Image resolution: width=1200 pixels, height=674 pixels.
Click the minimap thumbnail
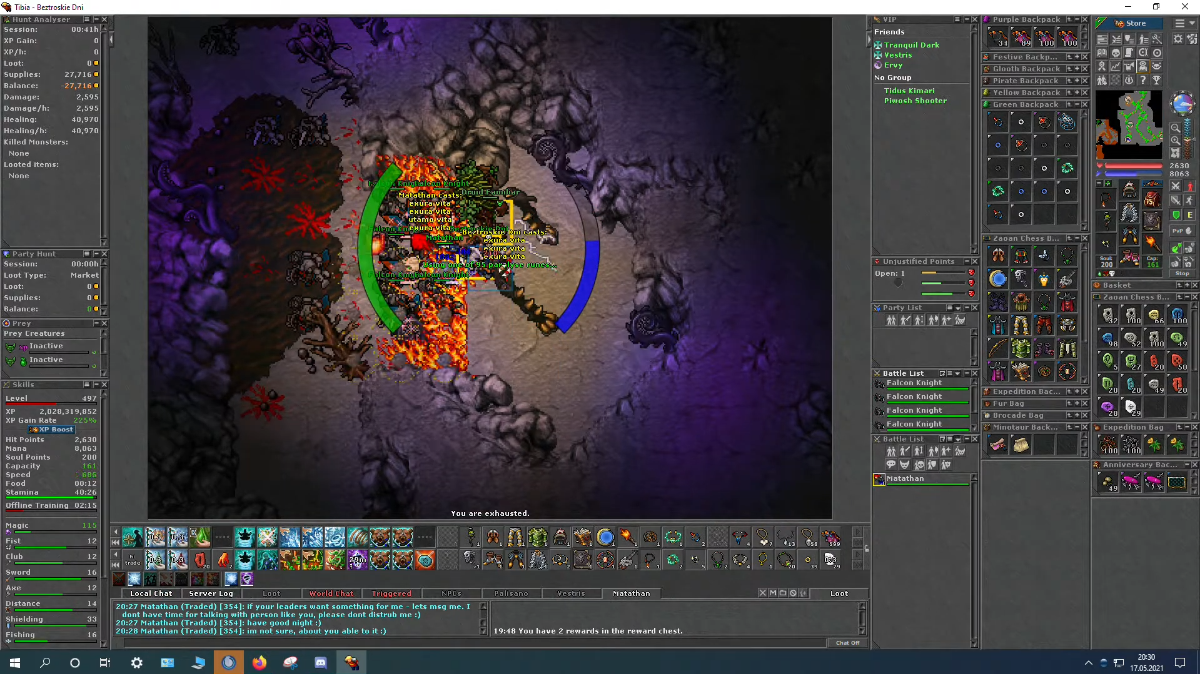(1129, 124)
